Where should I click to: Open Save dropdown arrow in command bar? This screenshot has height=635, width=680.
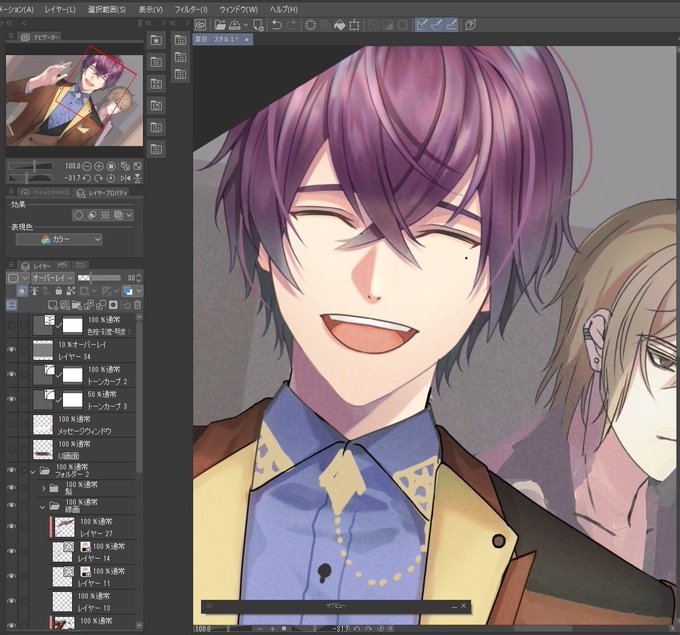[245, 25]
